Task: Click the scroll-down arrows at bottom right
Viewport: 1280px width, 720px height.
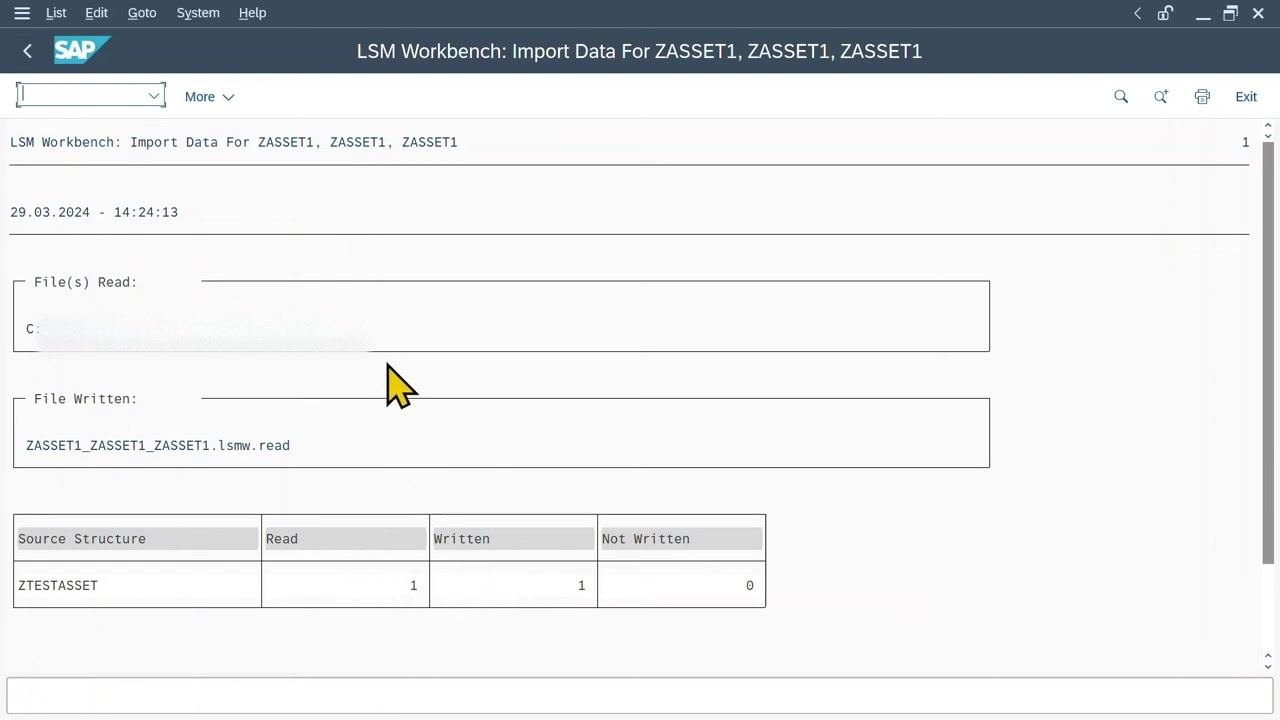Action: (x=1268, y=661)
